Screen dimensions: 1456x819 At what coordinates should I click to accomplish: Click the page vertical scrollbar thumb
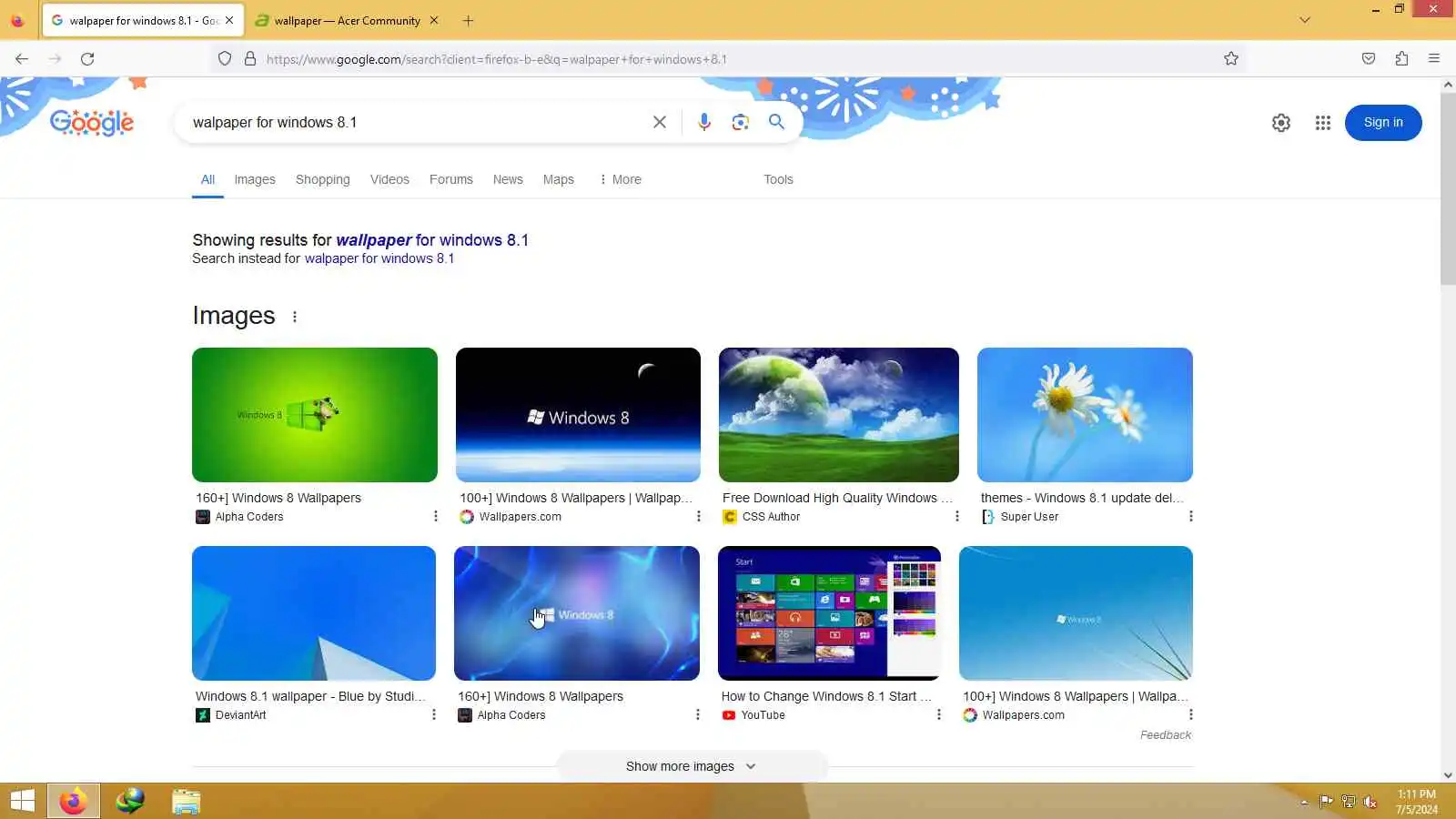pos(1448,188)
